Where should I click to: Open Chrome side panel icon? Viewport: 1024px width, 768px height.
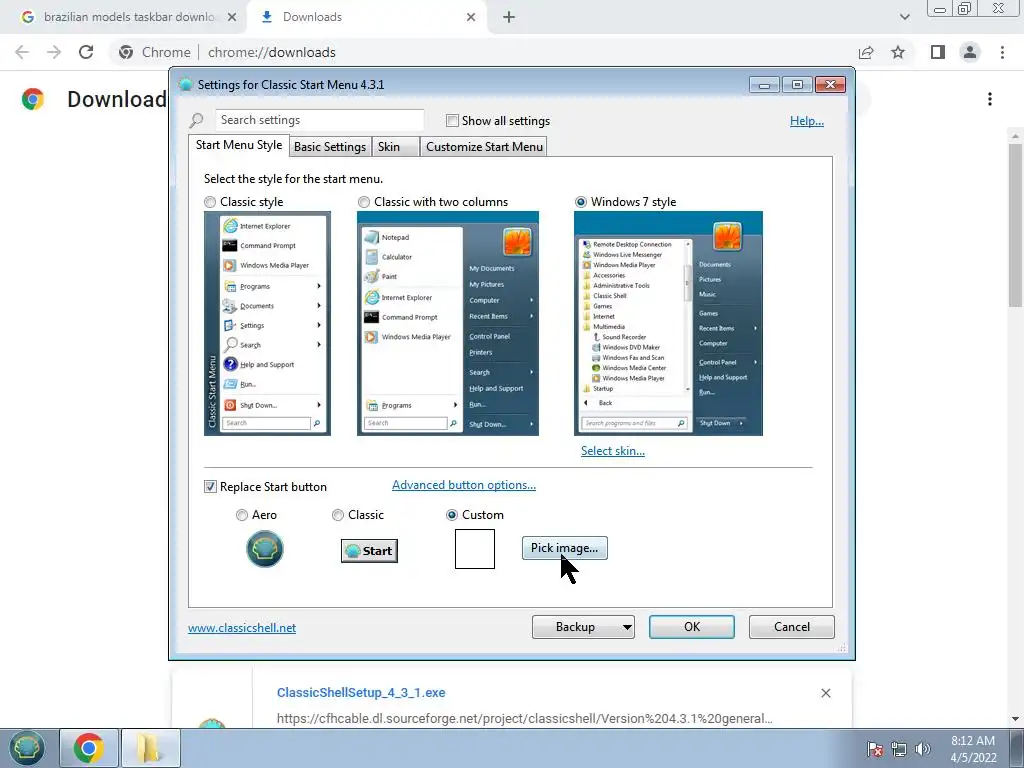click(x=938, y=52)
